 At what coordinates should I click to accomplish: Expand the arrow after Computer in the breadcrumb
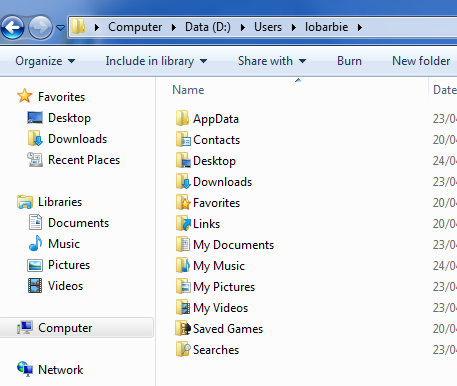[174, 27]
